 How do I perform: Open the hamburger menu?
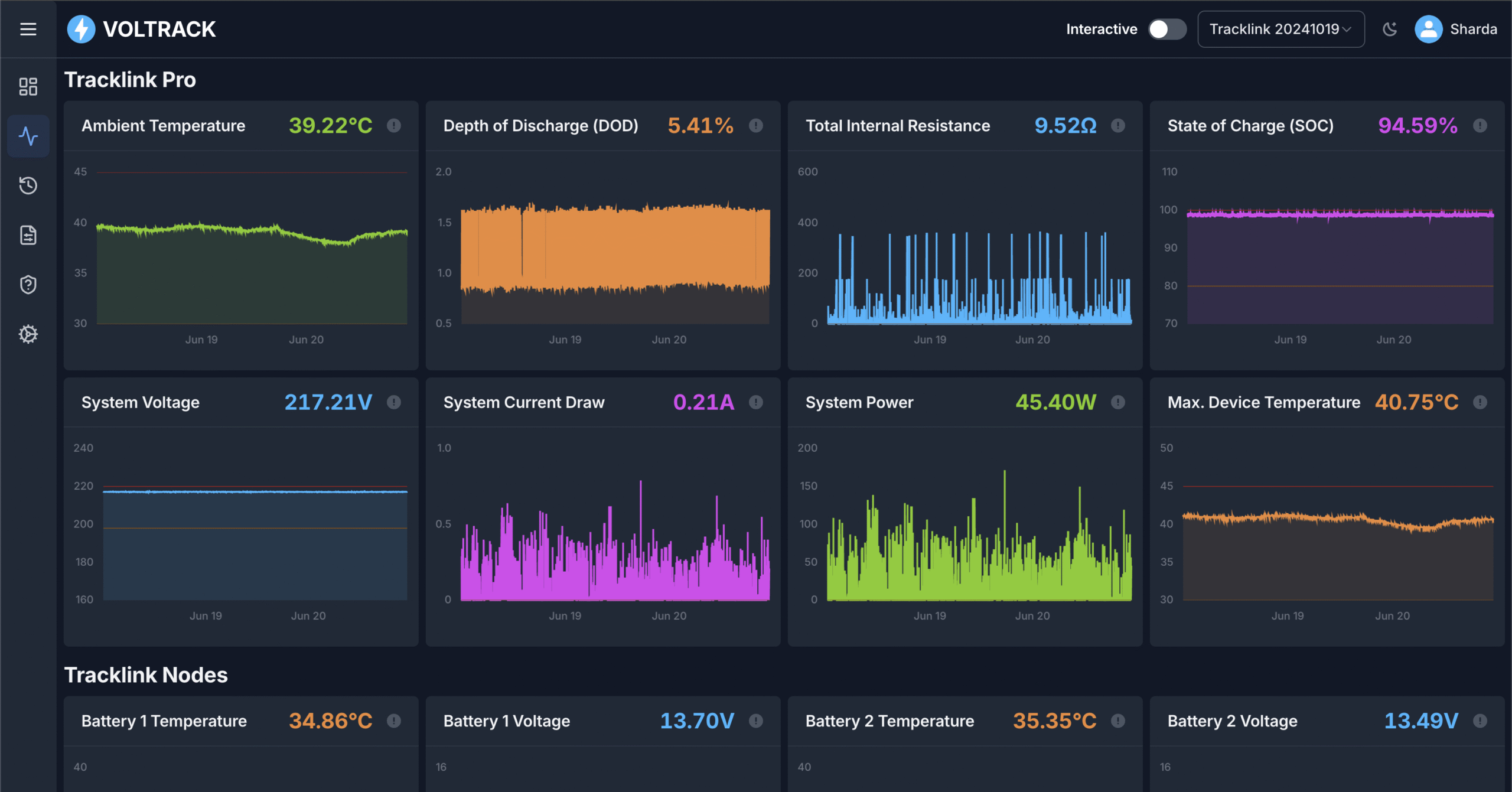click(x=28, y=29)
